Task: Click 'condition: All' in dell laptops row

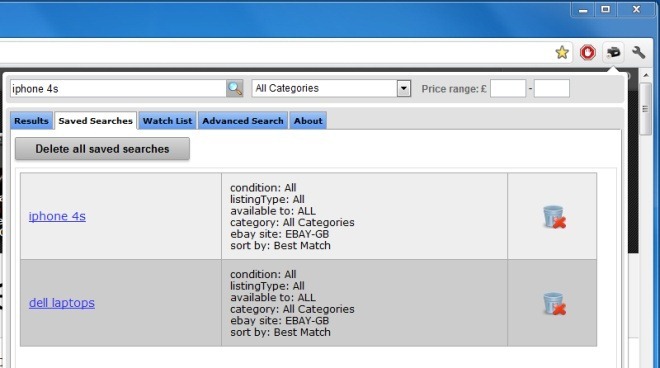Action: [263, 274]
